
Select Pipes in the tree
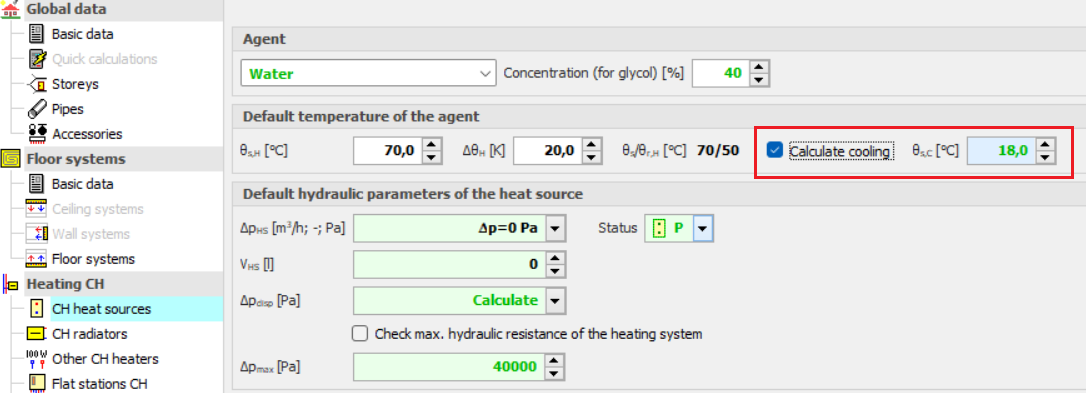click(x=68, y=109)
